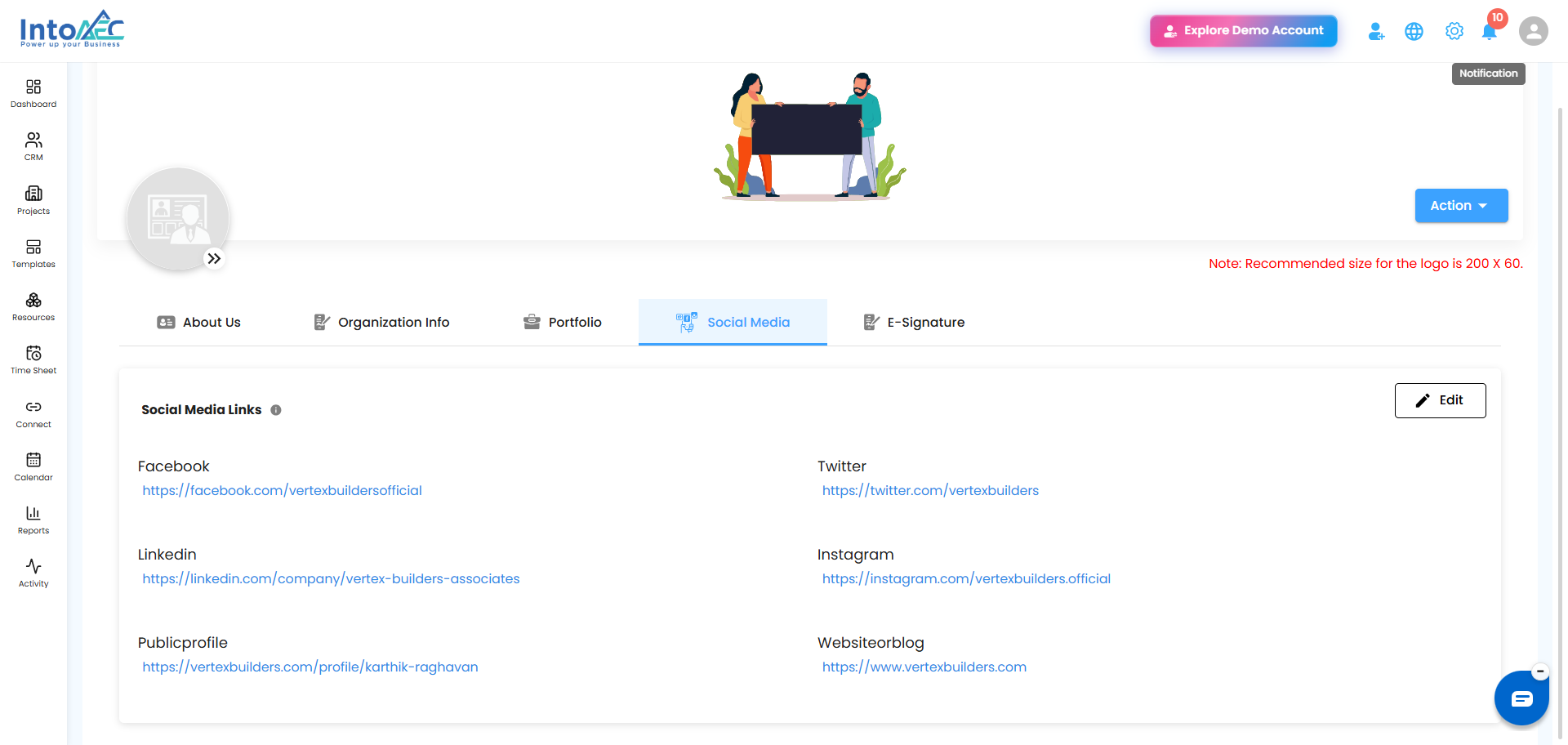Open the chat support bubble
The width and height of the screenshot is (1568, 745).
click(1521, 698)
